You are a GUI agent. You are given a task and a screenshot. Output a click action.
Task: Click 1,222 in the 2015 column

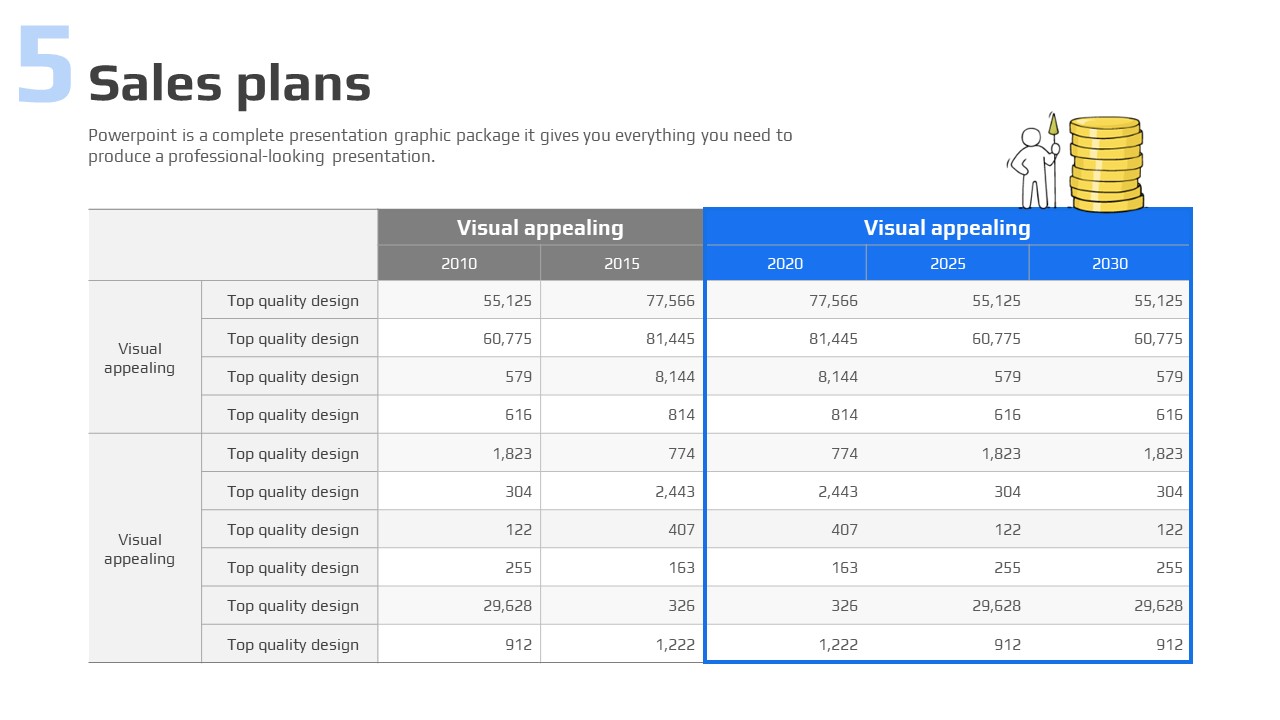[675, 644]
